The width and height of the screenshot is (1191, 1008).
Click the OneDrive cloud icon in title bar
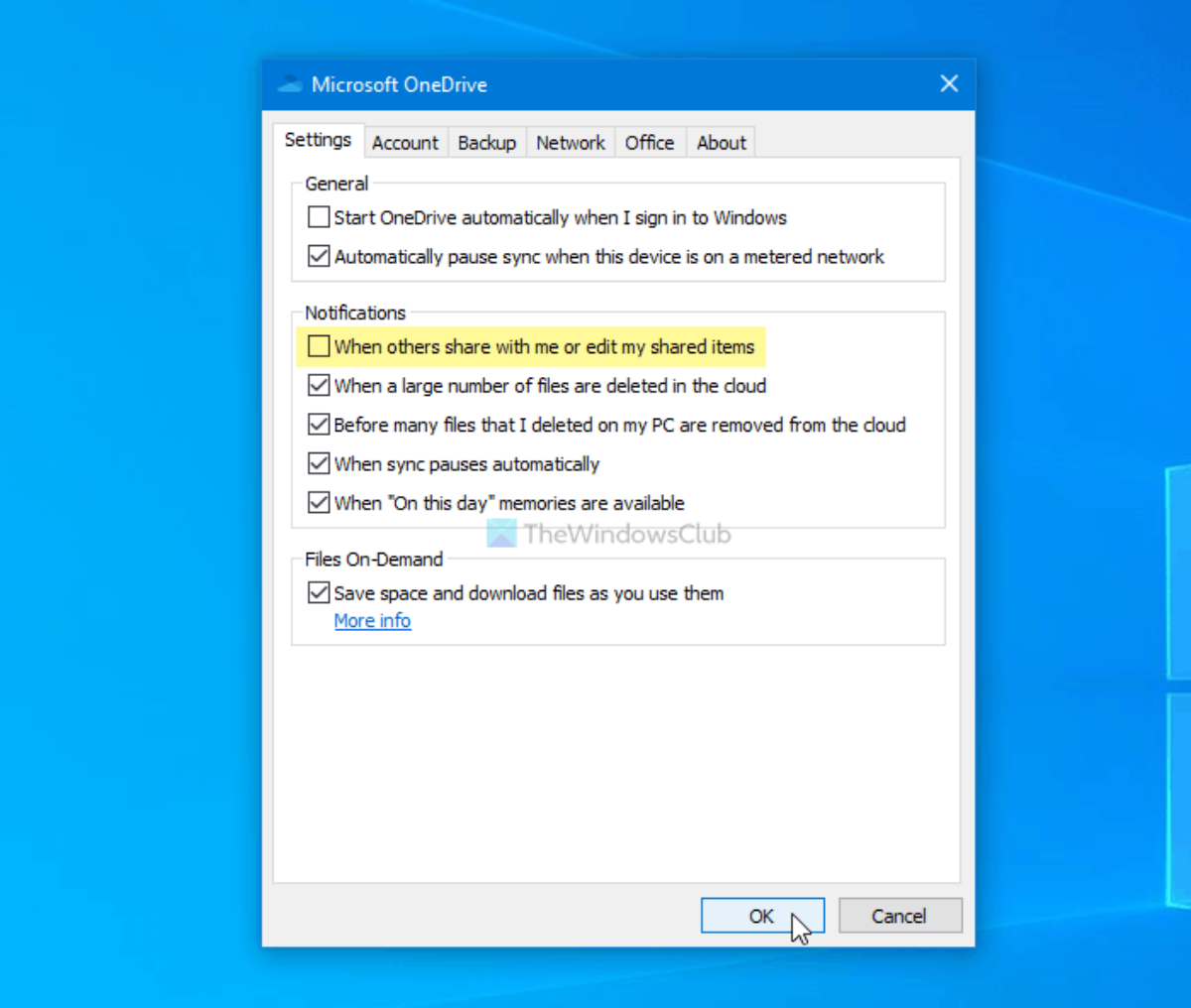(290, 84)
